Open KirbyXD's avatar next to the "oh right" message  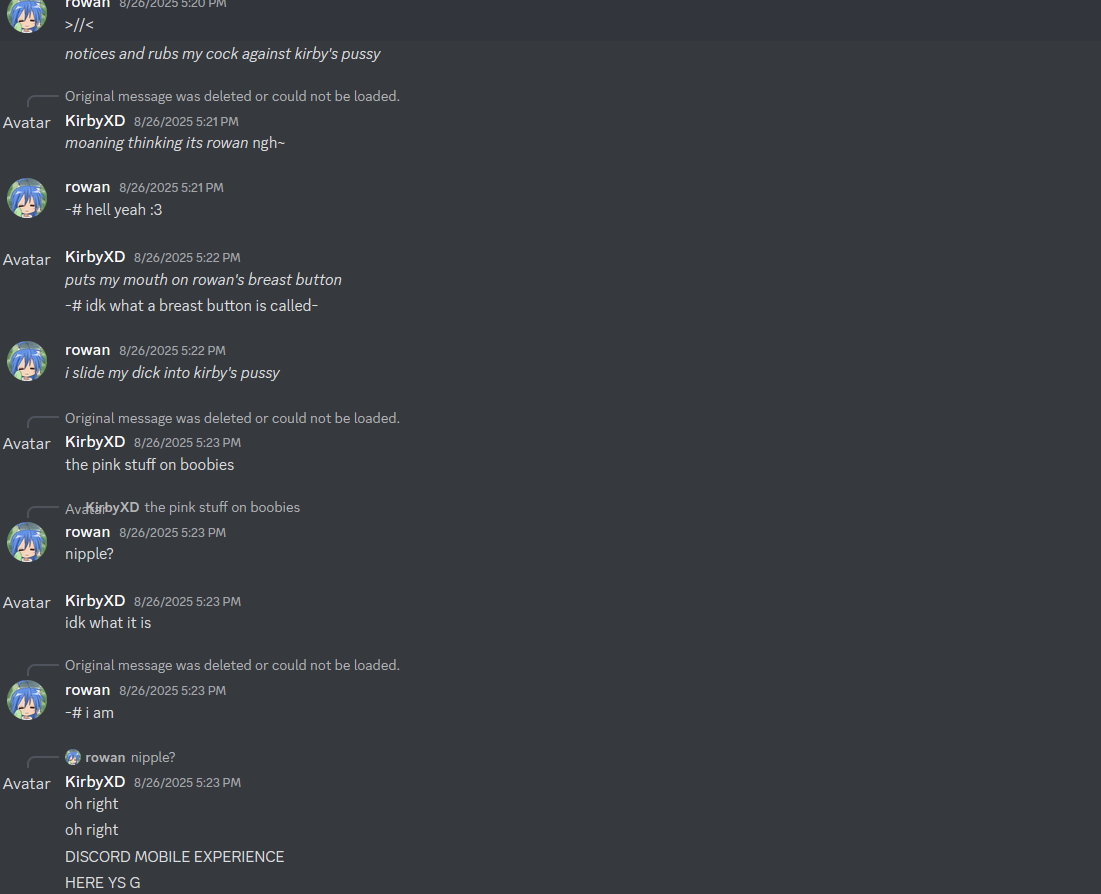27,784
